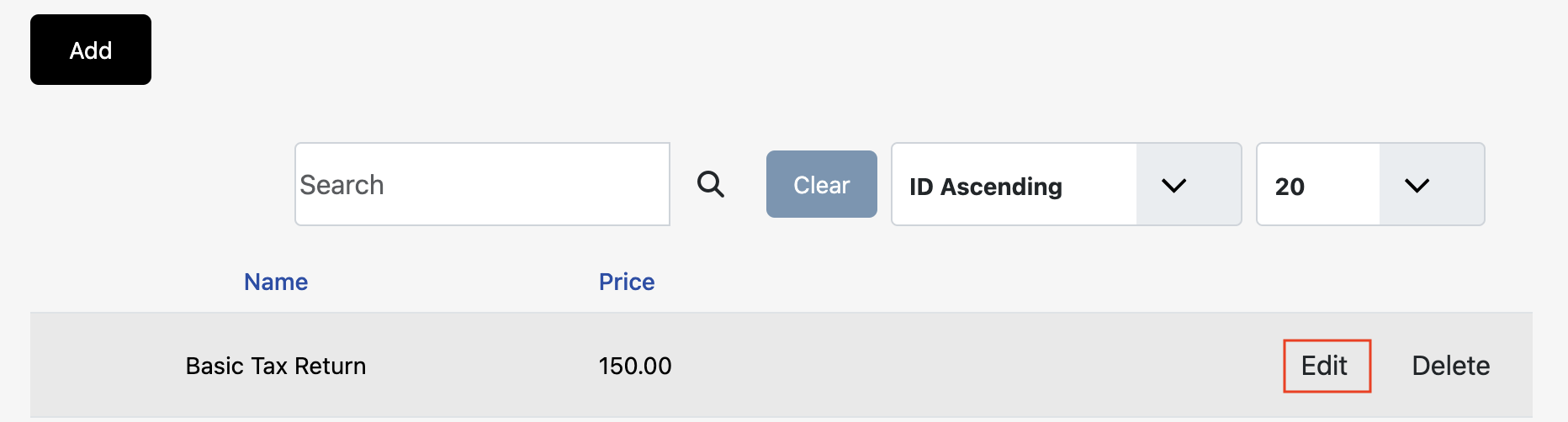Open Edit link in the 150.00 row
Viewport: 1568px width, 422px height.
point(1325,366)
